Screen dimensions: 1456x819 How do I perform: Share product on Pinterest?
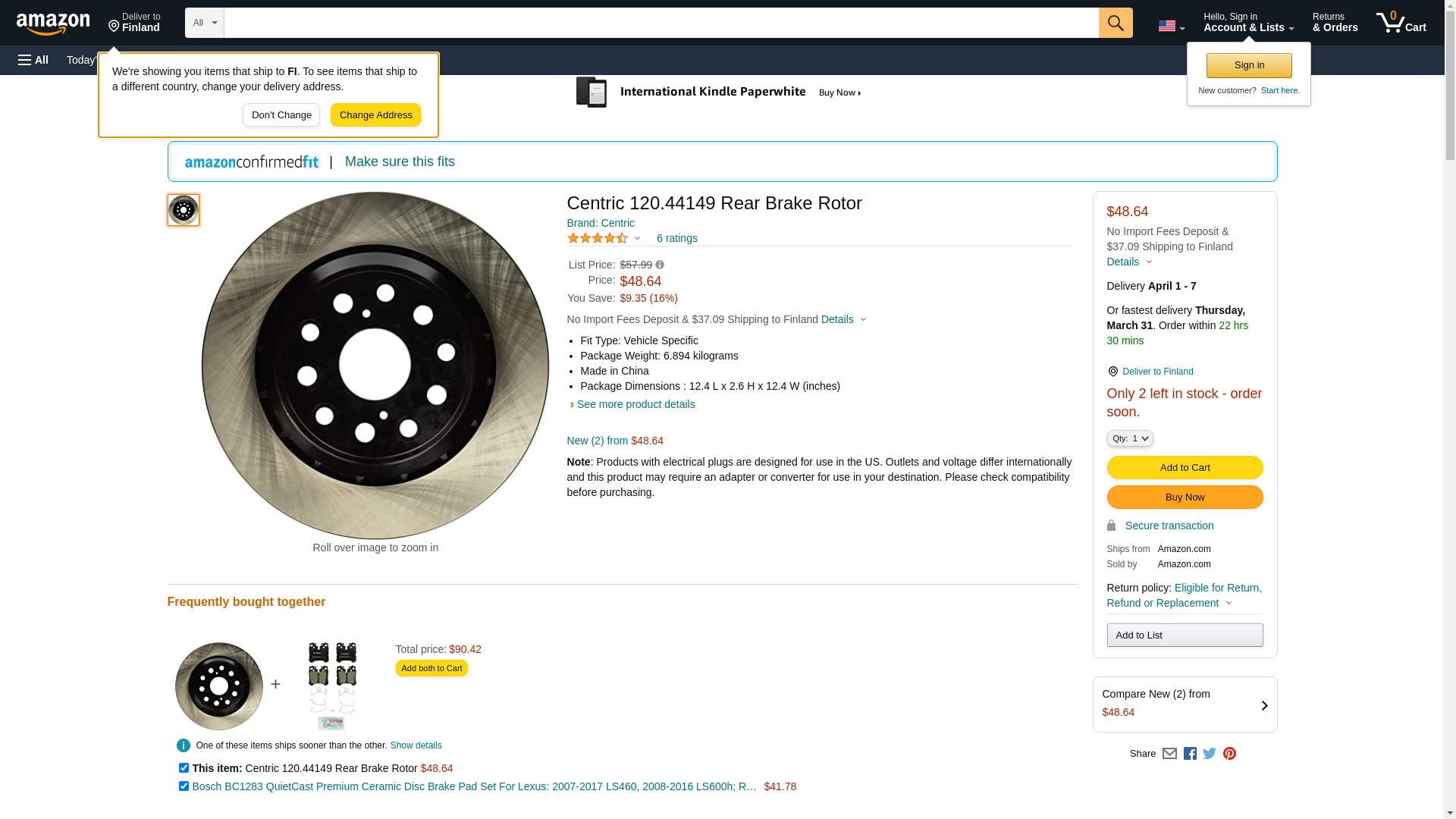click(1229, 754)
